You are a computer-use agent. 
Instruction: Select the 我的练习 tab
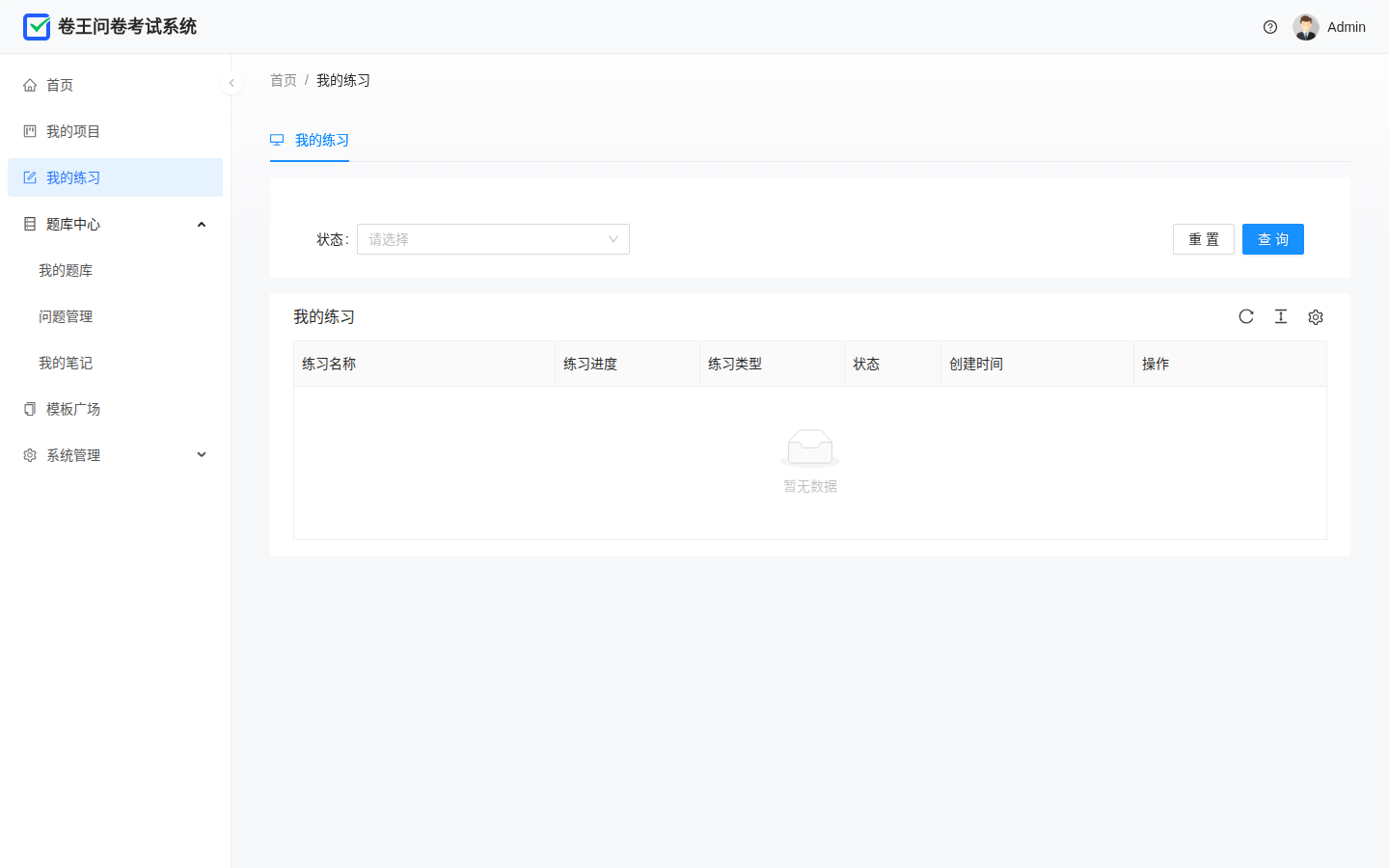coord(310,141)
